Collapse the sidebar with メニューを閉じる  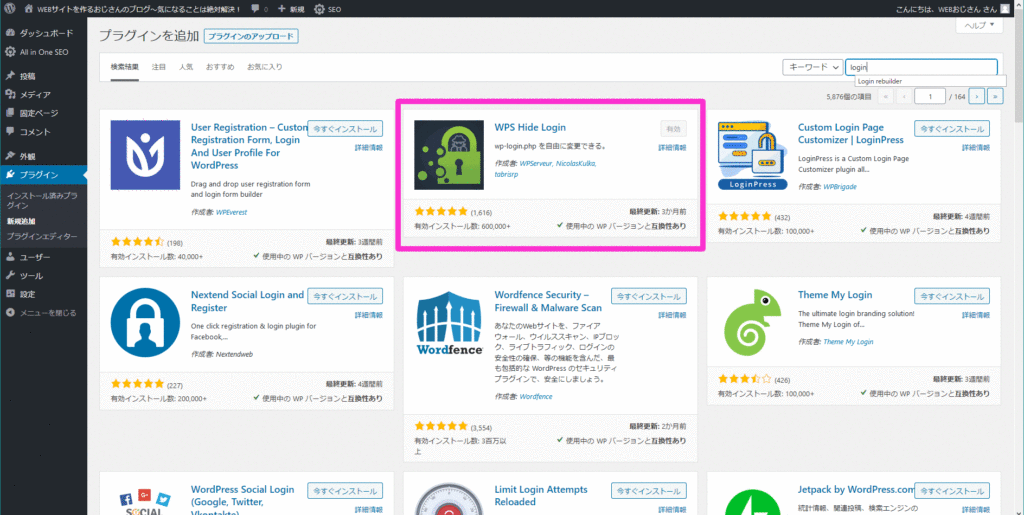click(x=42, y=313)
